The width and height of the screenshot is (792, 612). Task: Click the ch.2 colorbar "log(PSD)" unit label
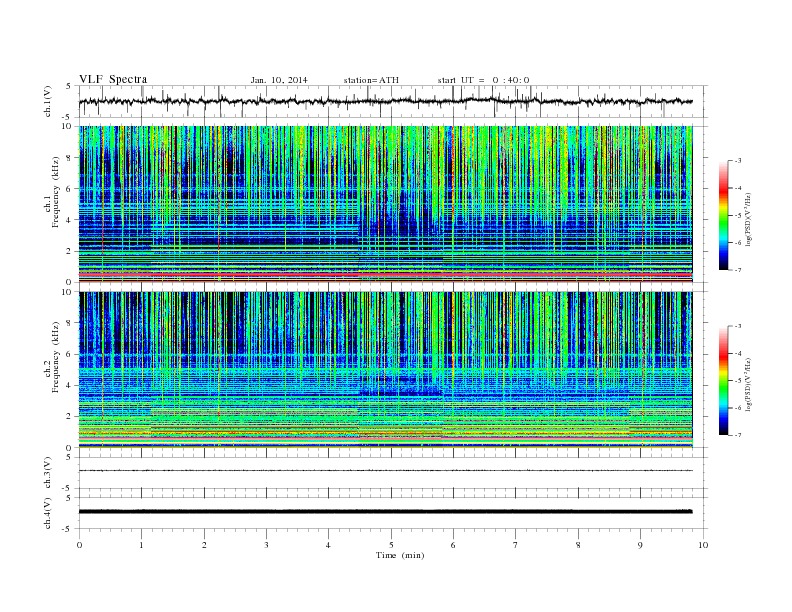click(749, 384)
